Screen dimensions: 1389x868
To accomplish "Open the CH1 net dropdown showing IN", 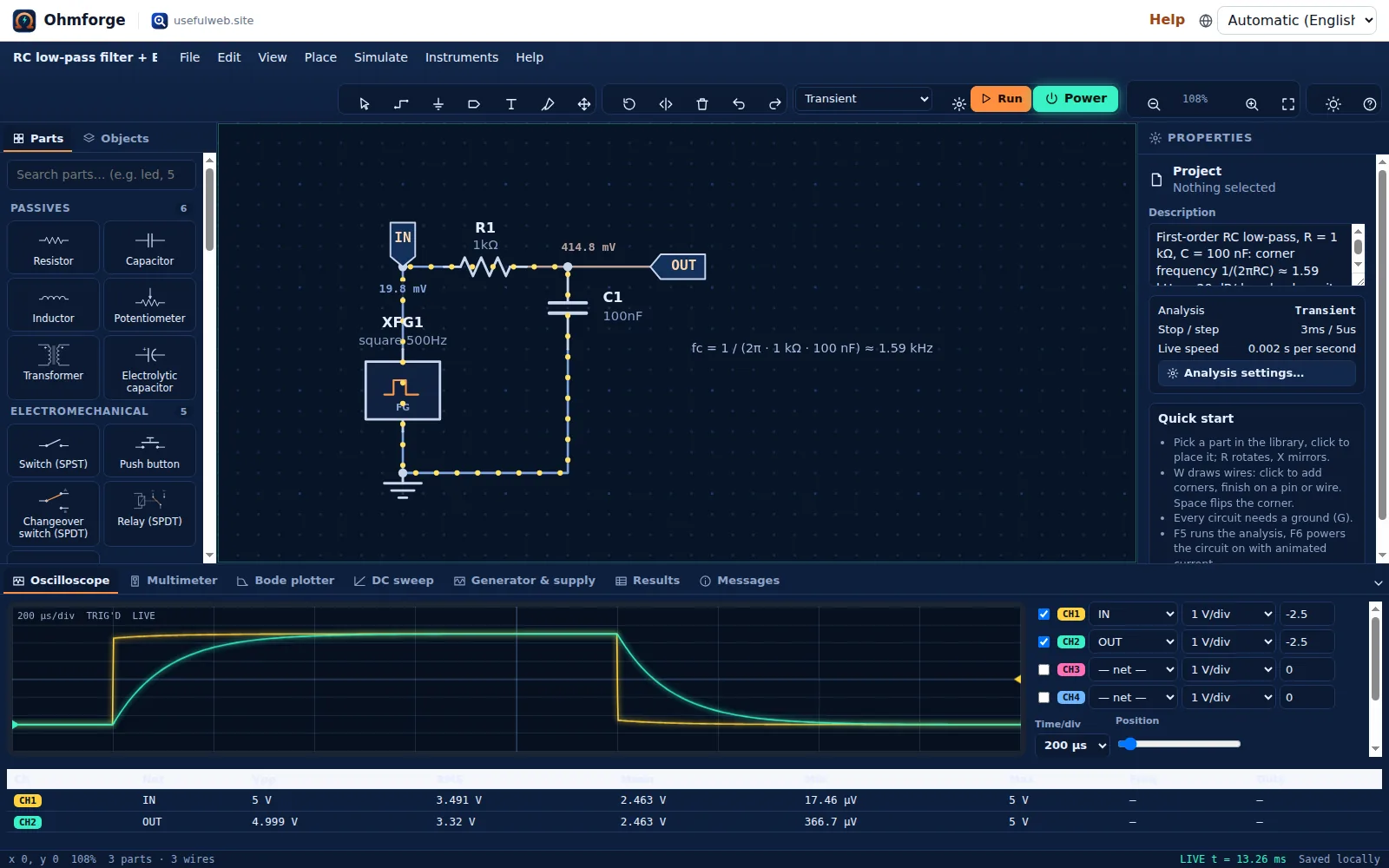I will click(1134, 614).
